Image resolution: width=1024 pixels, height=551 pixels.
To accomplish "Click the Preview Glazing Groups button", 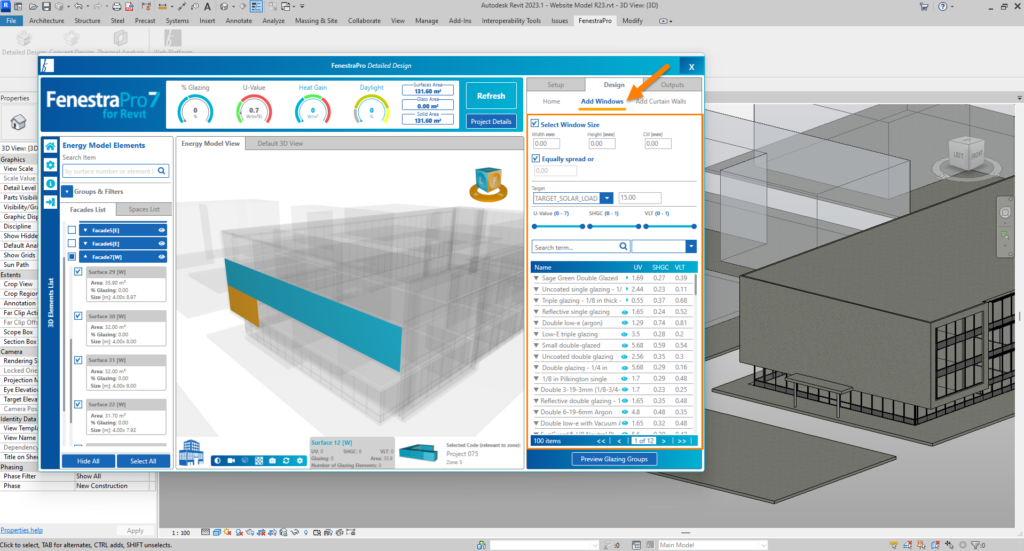I will (x=614, y=459).
